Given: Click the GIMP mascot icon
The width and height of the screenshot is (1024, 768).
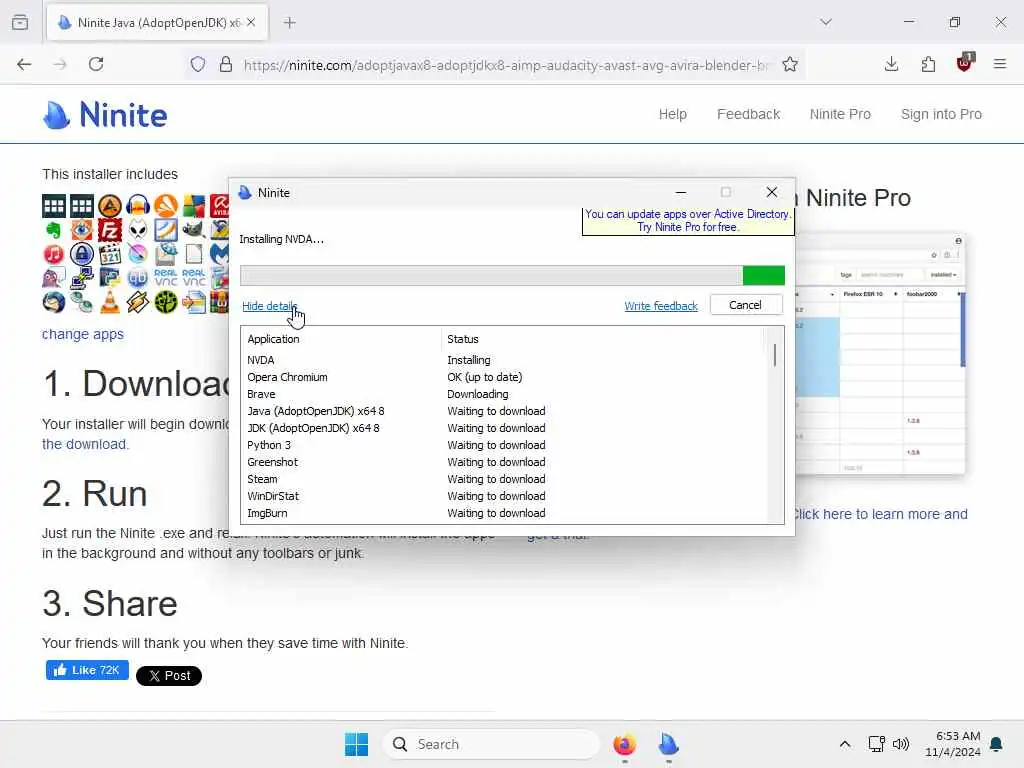Looking at the screenshot, I should pos(194,230).
